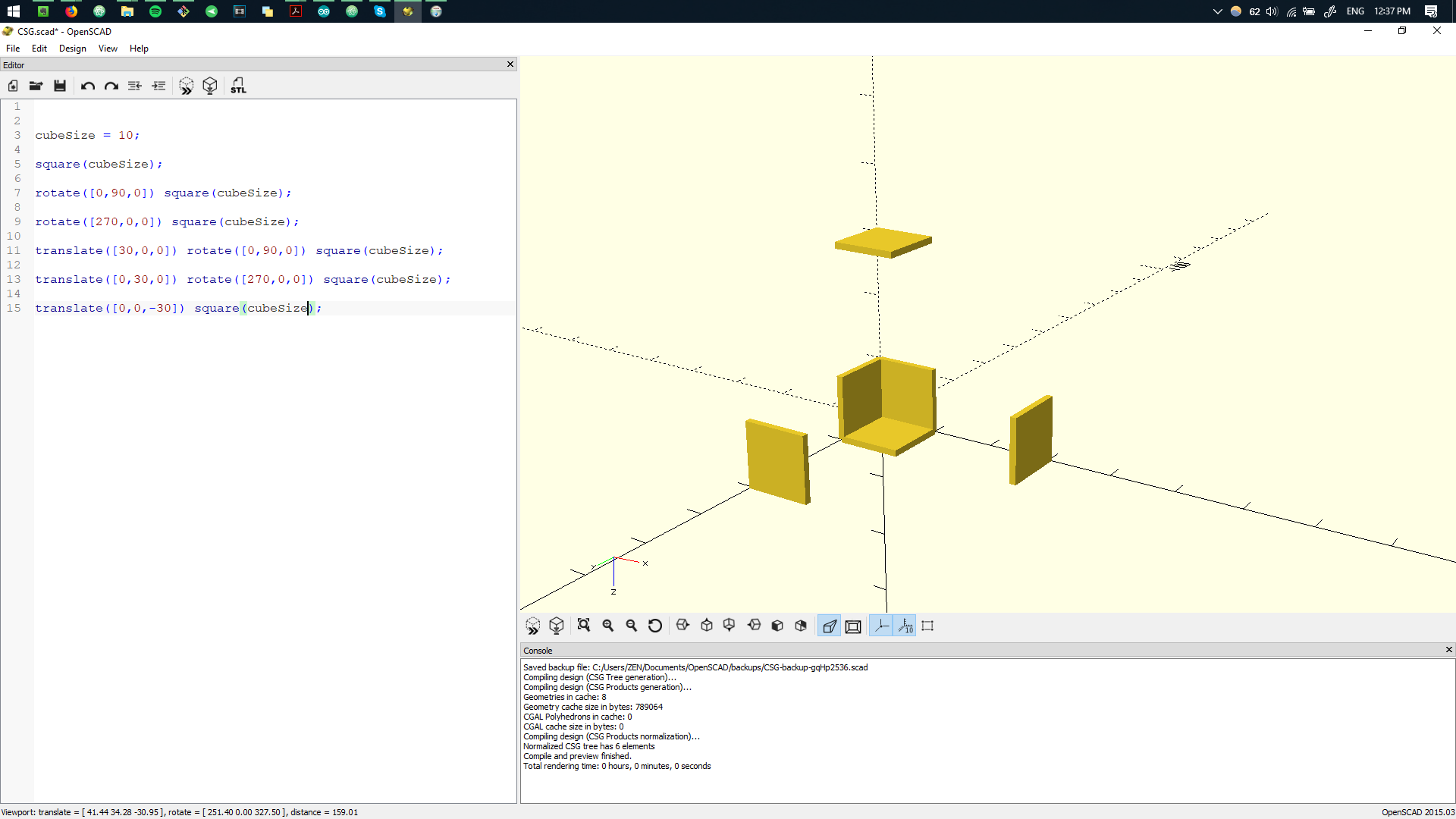Switch to the right side view
The image size is (1456, 819).
(682, 626)
